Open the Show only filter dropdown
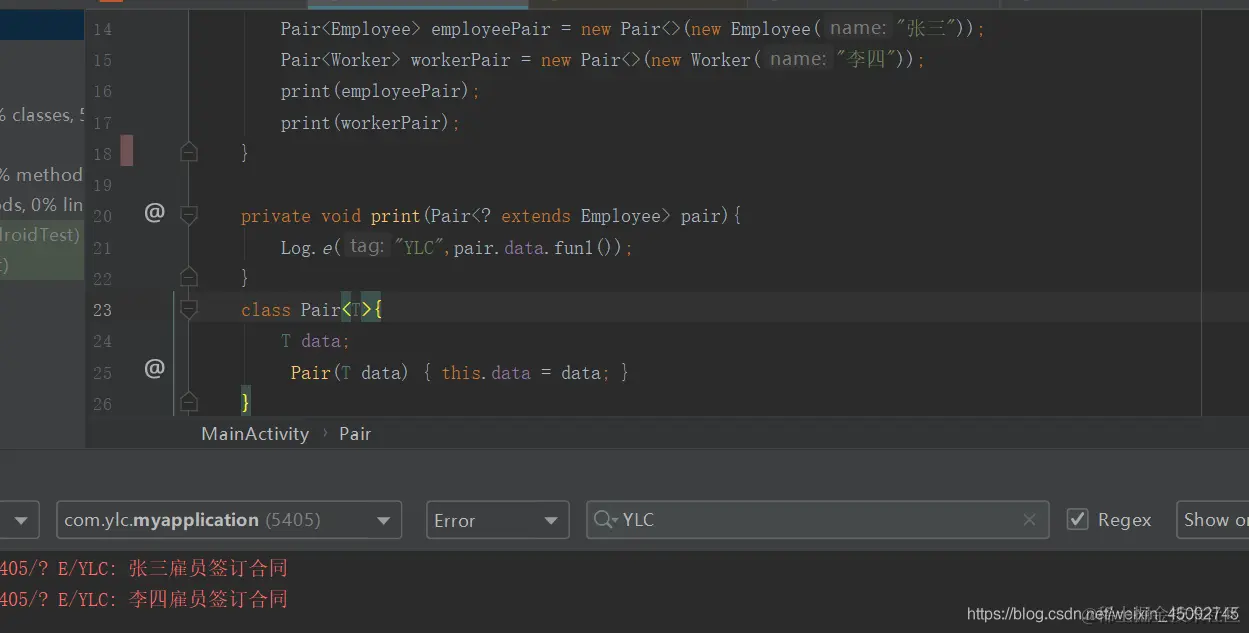1249x633 pixels. [x=1213, y=520]
